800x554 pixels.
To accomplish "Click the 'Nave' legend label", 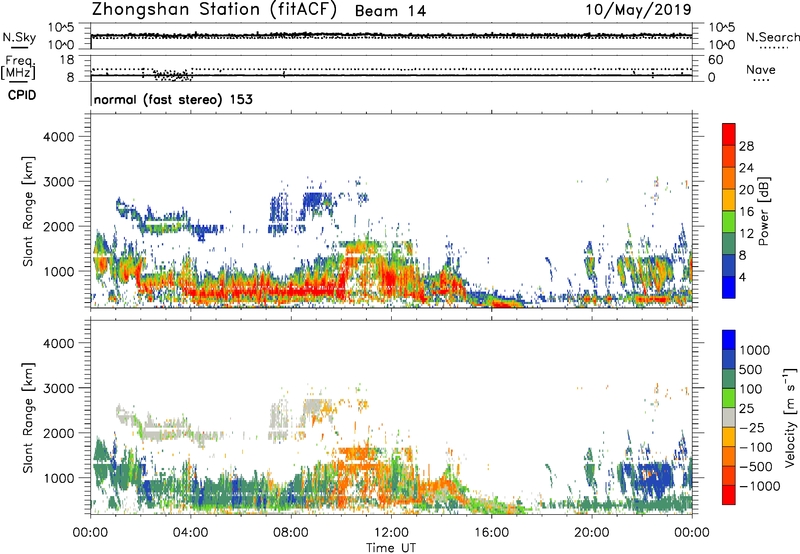I will tap(761, 70).
